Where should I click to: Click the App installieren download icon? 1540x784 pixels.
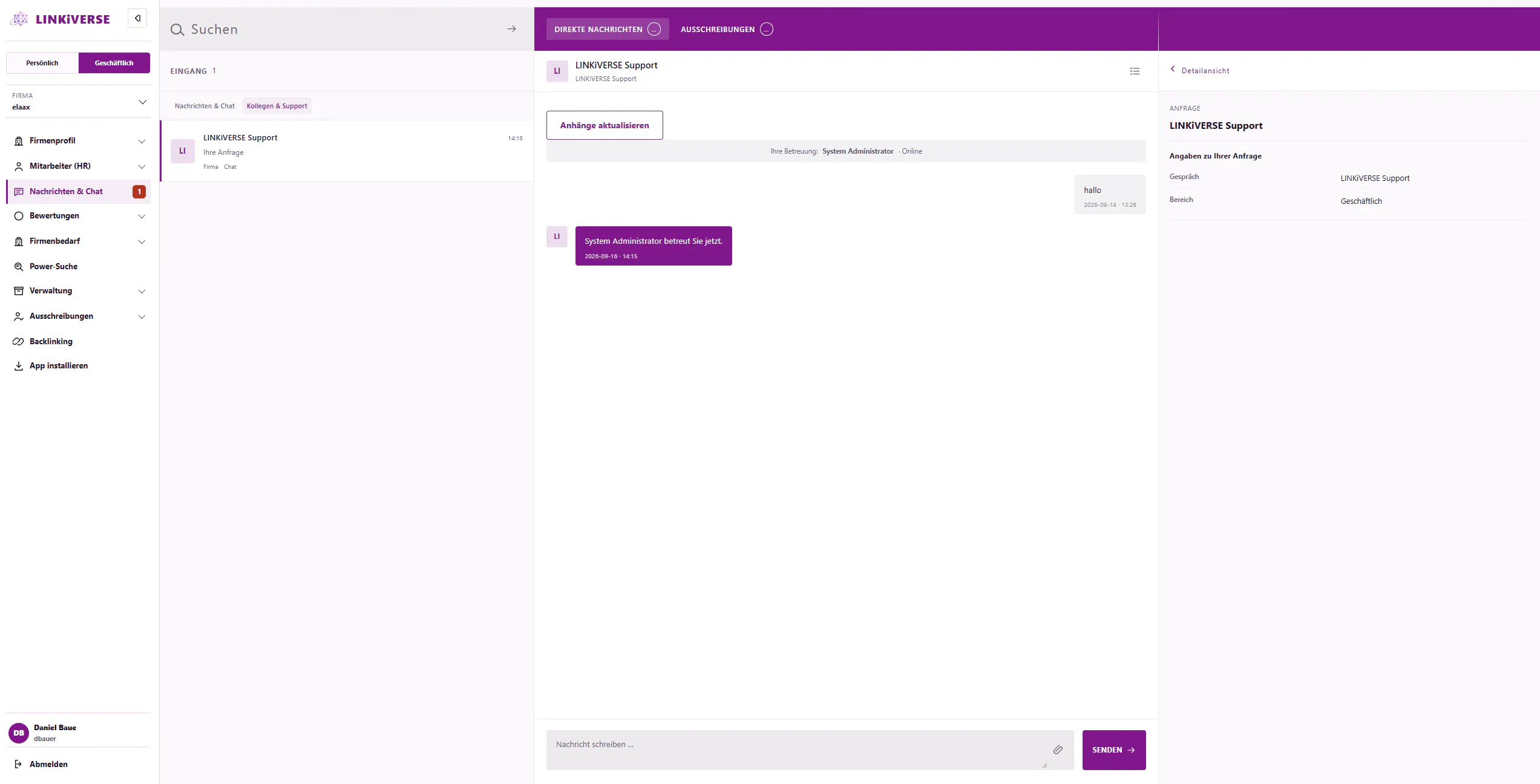(19, 366)
